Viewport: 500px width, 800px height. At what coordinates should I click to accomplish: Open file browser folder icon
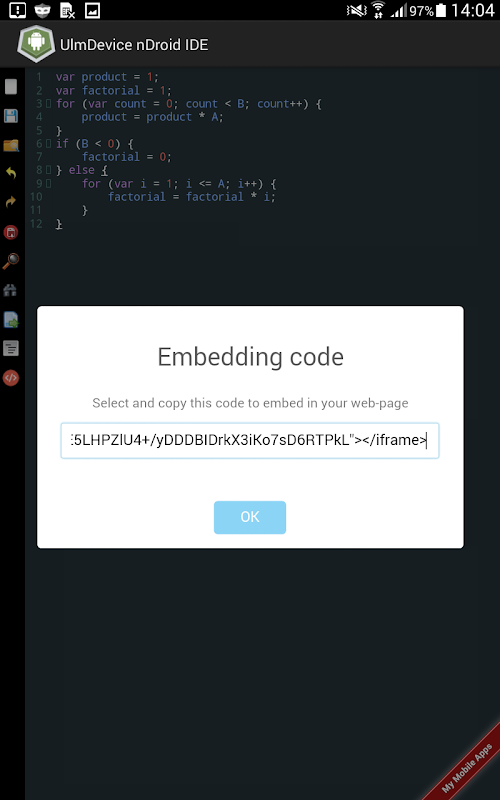pos(11,145)
